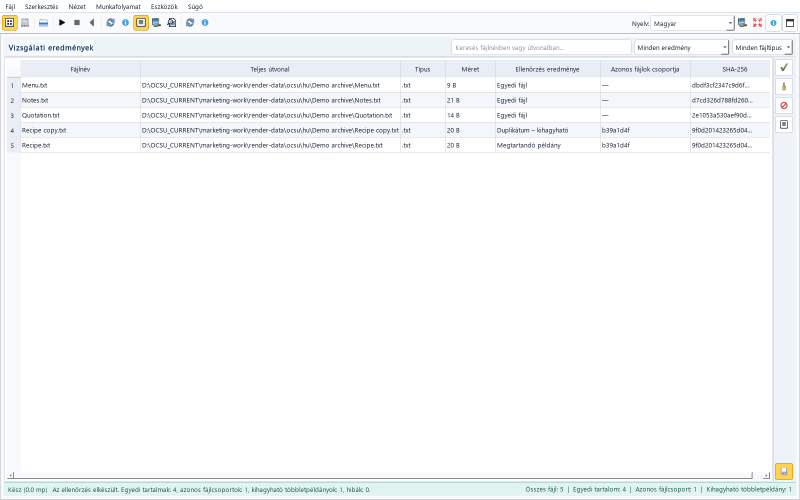The height and width of the screenshot is (500, 800).
Task: Click the 'Duplikátum – kihagyható' result cell
Action: pyautogui.click(x=547, y=130)
